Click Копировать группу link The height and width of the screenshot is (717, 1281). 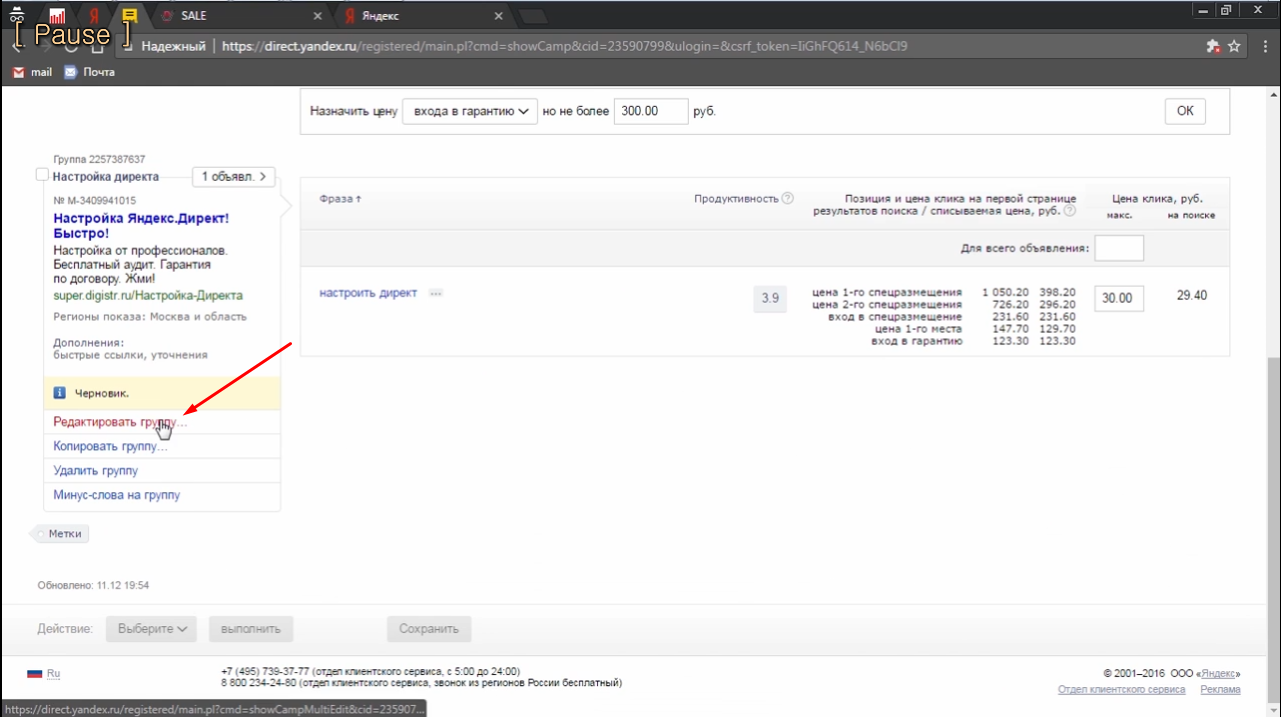(x=110, y=446)
